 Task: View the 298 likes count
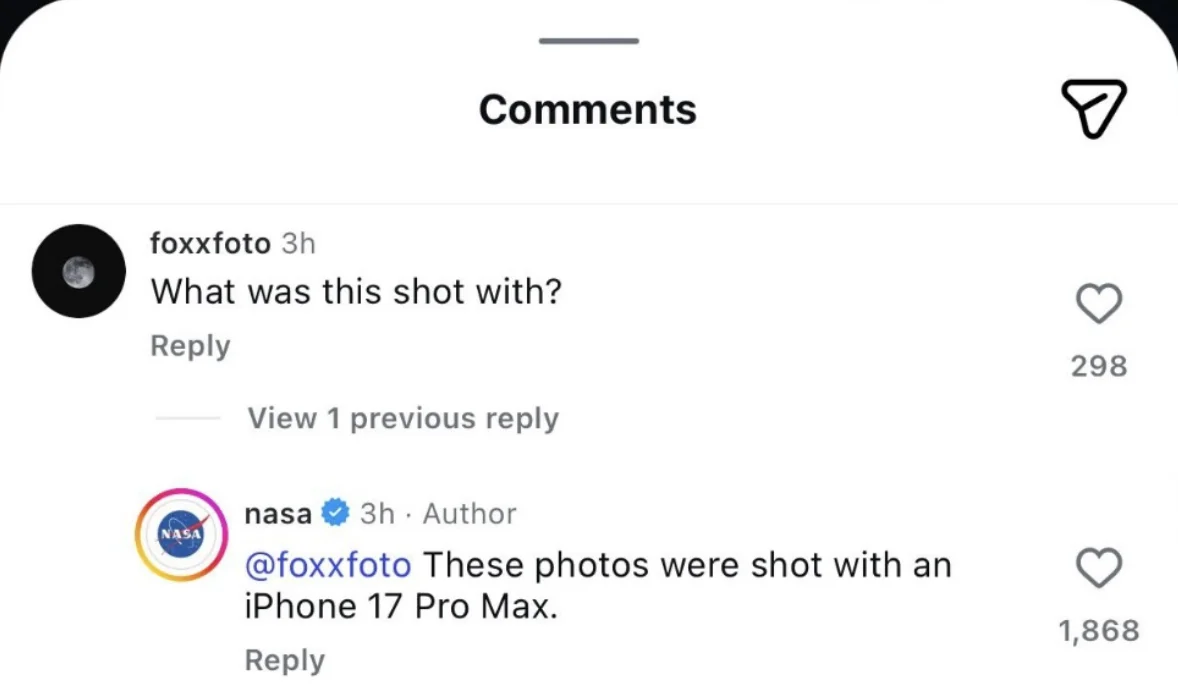click(x=1099, y=366)
